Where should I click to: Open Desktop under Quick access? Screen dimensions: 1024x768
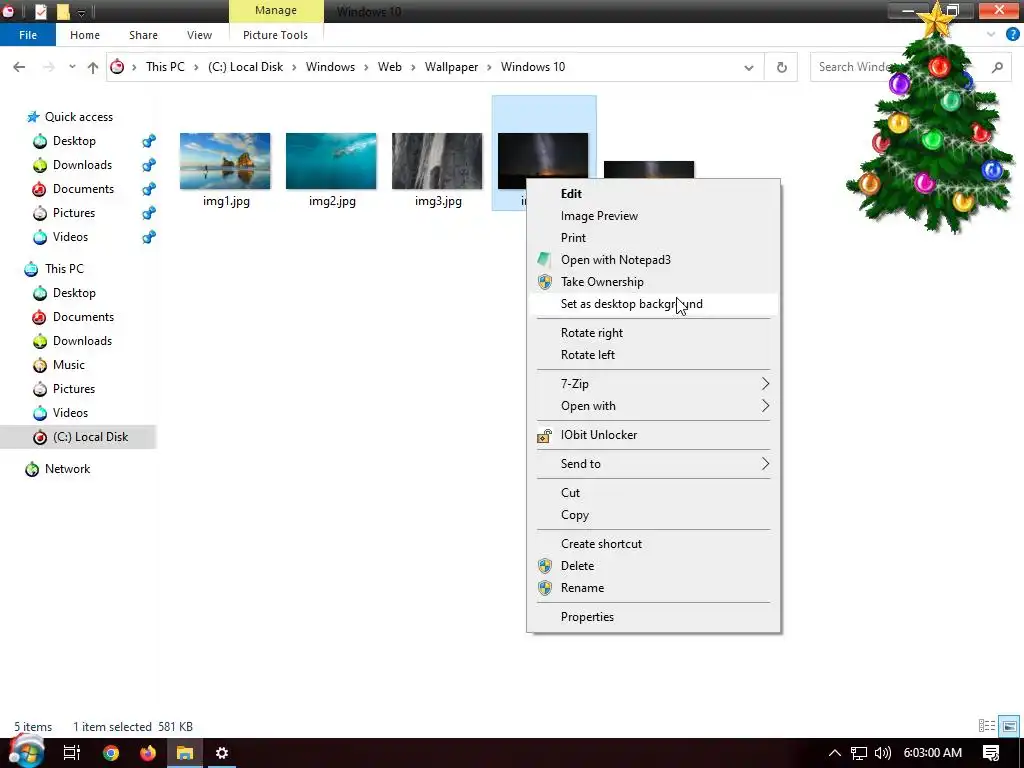pyautogui.click(x=74, y=141)
